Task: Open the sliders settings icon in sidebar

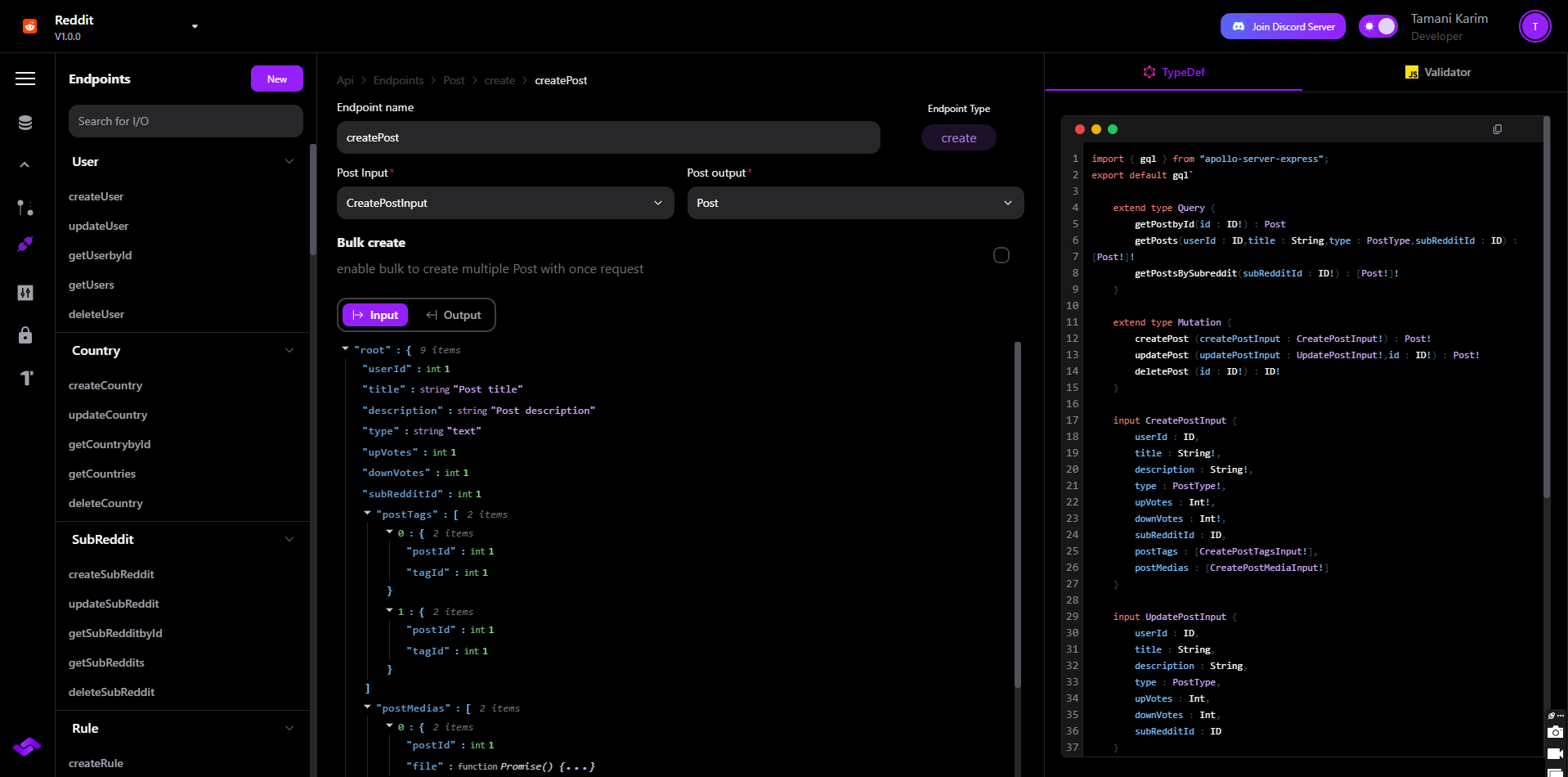Action: 25,293
